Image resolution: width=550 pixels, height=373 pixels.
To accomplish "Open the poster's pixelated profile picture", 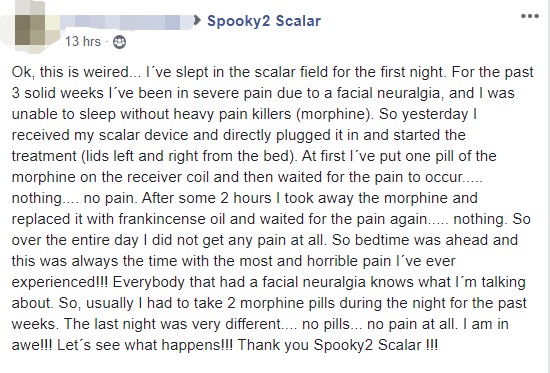I will pyautogui.click(x=29, y=28).
